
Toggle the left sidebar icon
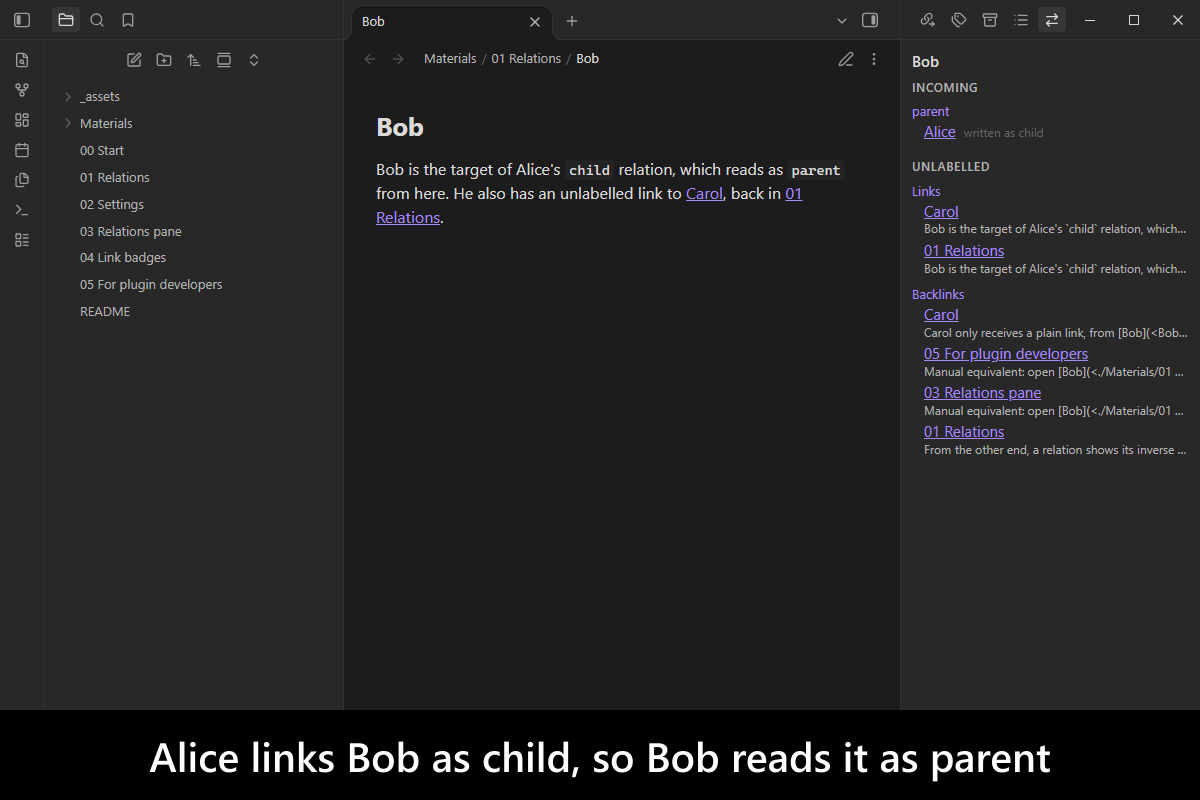point(22,20)
